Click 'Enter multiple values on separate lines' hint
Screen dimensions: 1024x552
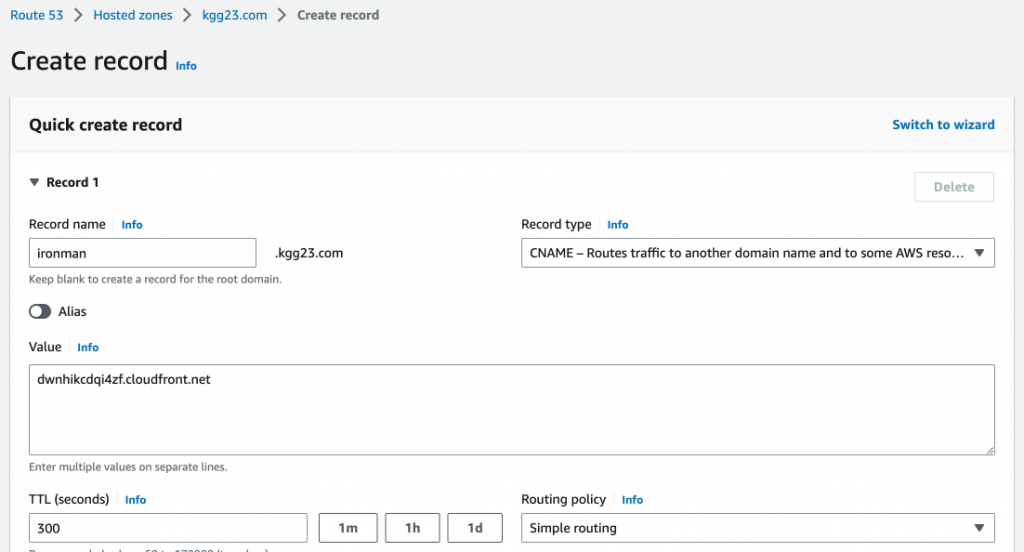coord(128,467)
